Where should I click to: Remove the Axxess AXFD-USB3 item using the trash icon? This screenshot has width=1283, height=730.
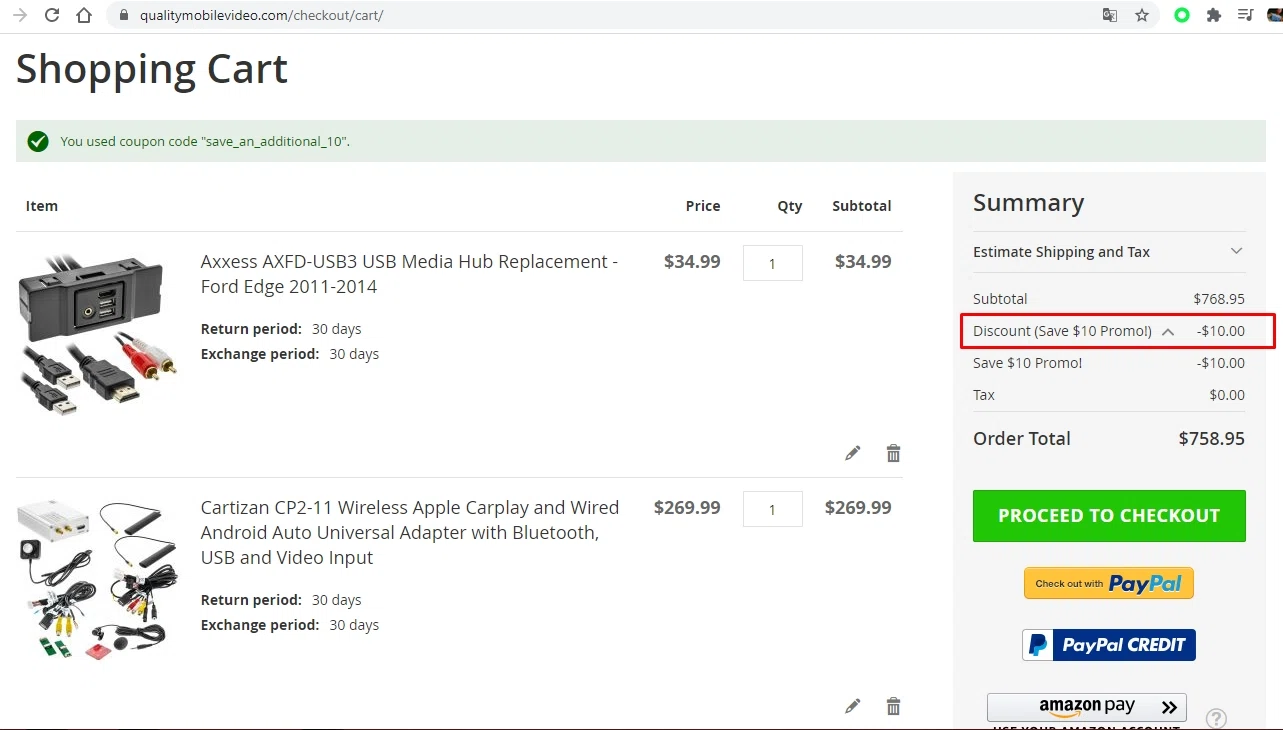tap(894, 453)
